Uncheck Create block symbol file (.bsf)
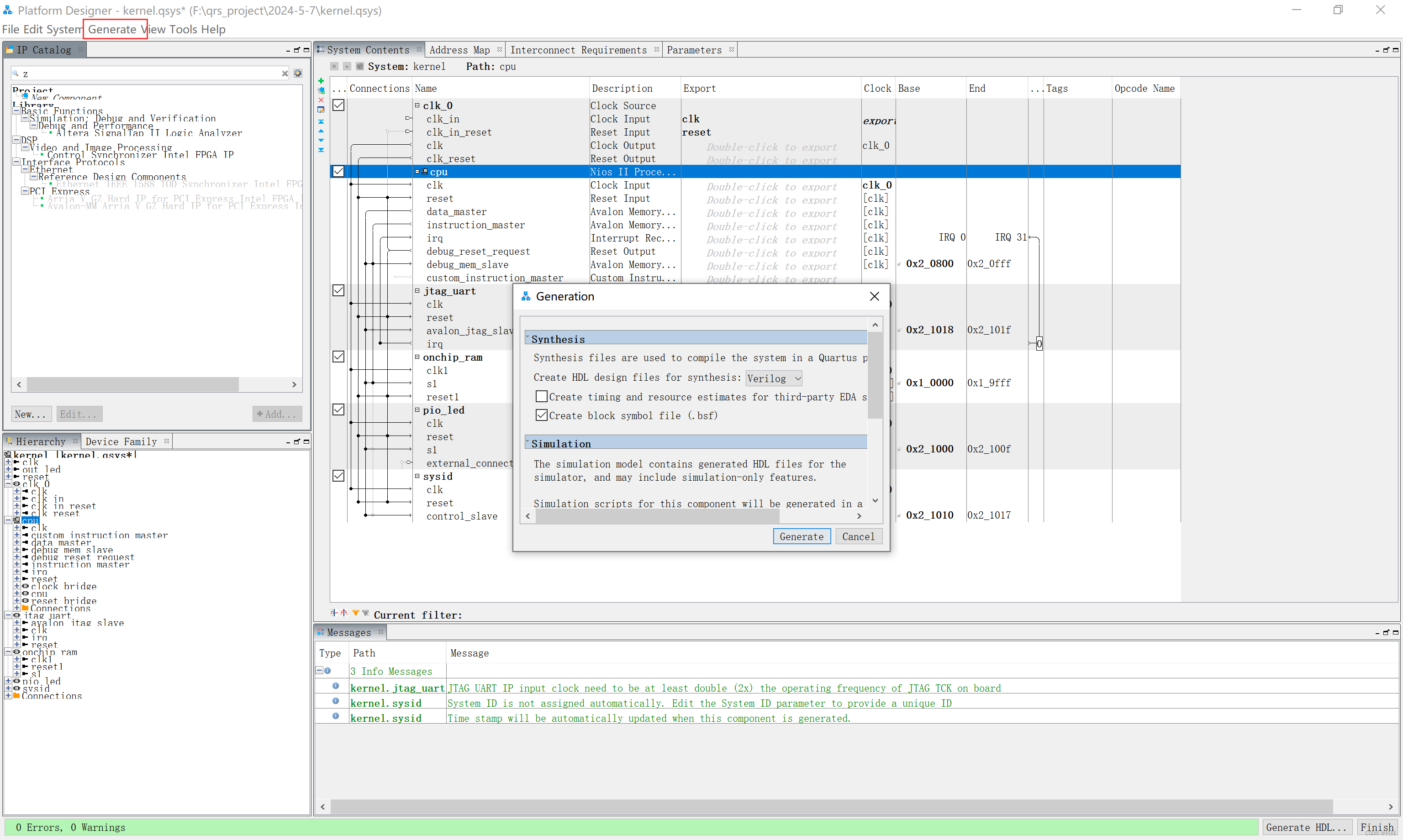1403x840 pixels. [x=541, y=415]
